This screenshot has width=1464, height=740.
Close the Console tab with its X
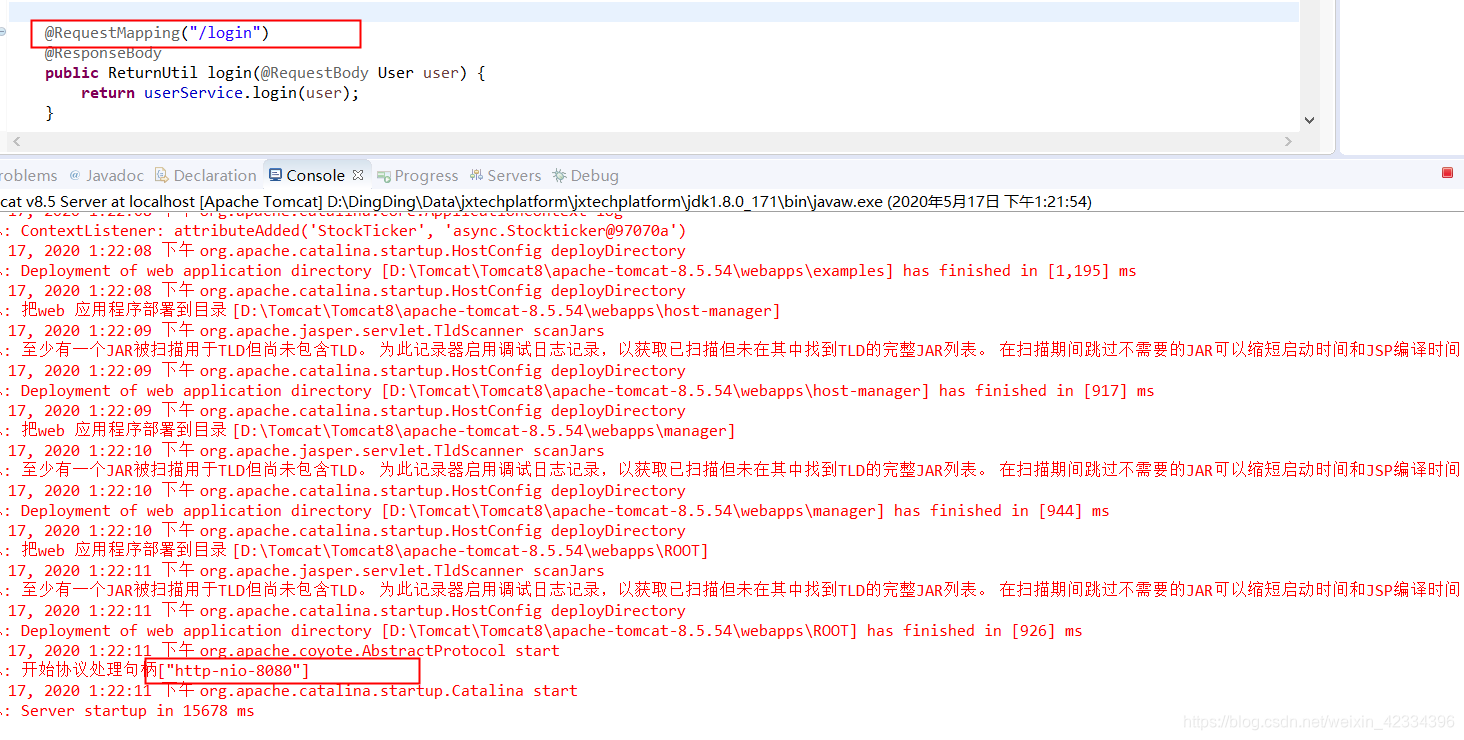(358, 173)
